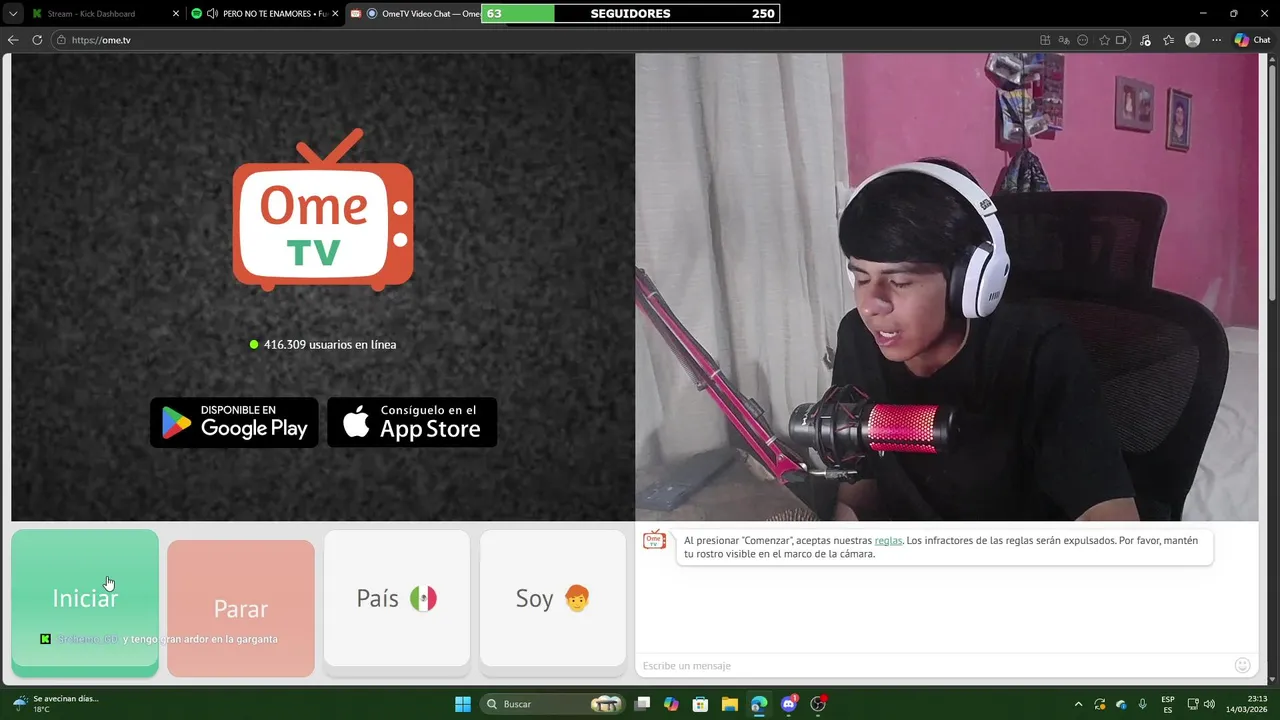Viewport: 1280px width, 720px height.
Task: Open the tab list dropdown arrow
Action: pyautogui.click(x=13, y=14)
